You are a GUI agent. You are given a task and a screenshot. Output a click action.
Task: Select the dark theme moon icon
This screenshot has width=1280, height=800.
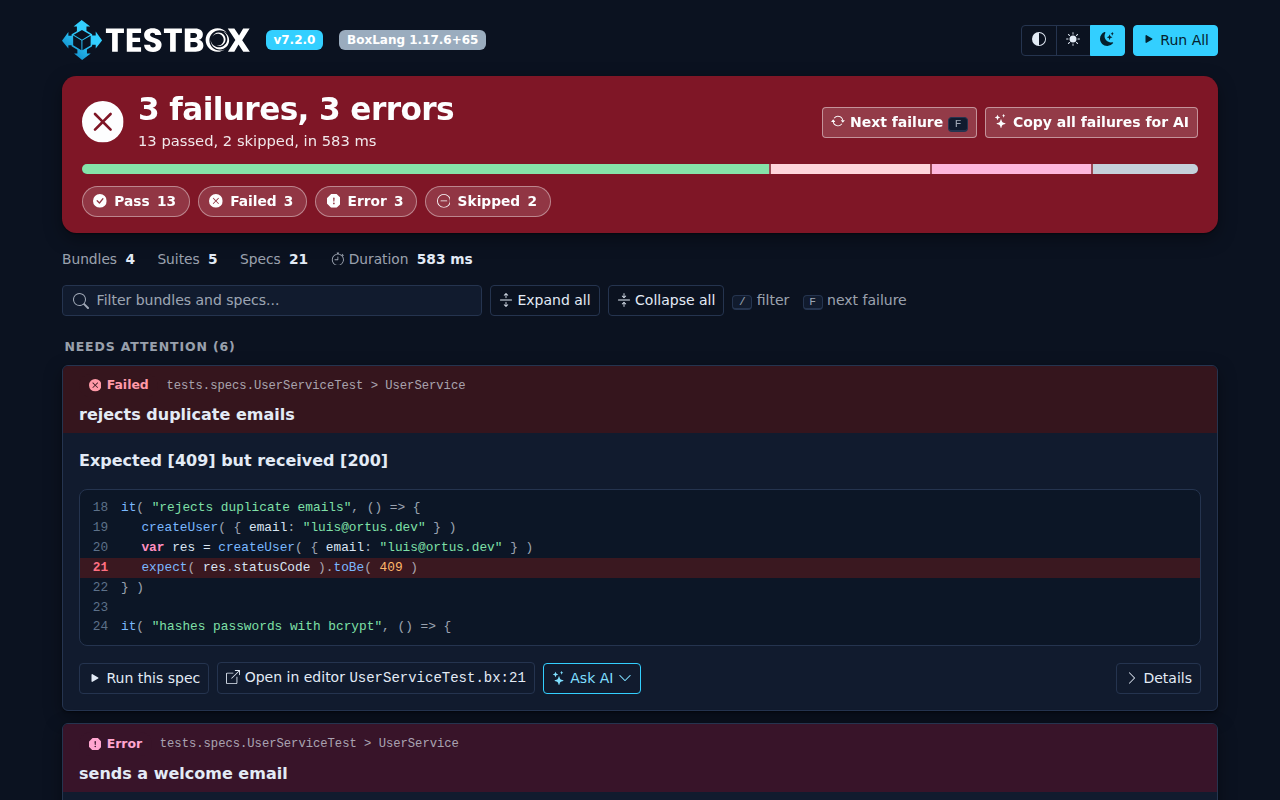[x=1107, y=40]
